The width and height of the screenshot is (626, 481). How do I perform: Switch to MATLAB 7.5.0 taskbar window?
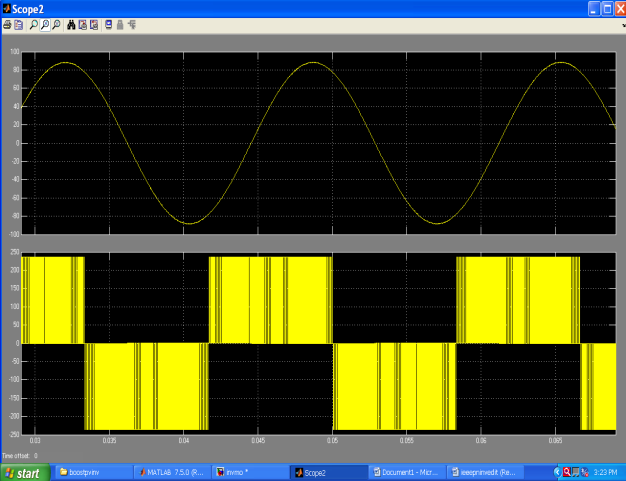(170, 471)
